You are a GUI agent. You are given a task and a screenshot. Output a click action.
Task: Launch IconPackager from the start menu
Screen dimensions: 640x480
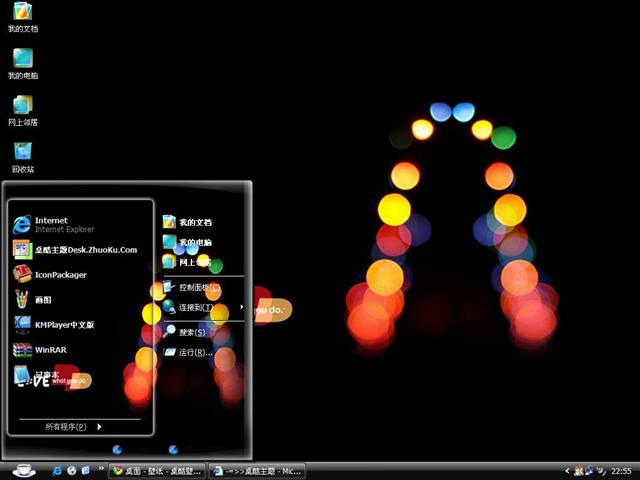click(x=58, y=275)
